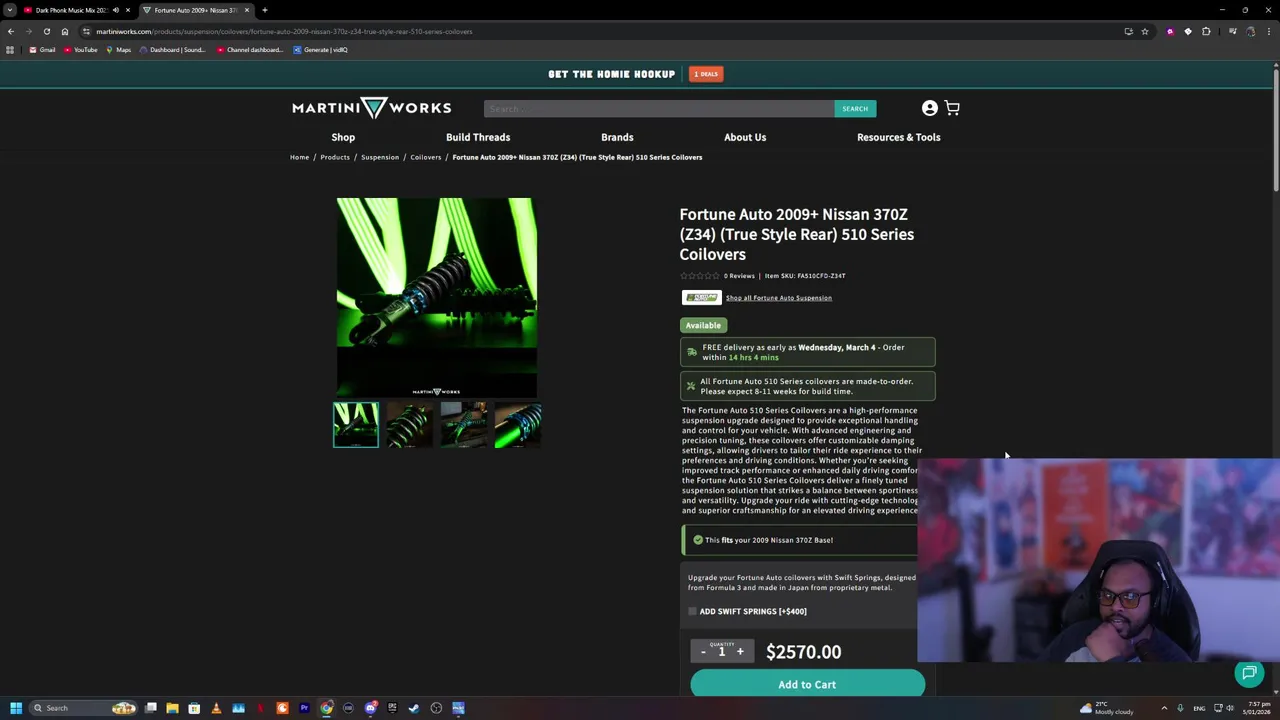Open Maps bookmark
Viewport: 1280px width, 720px height.
(119, 50)
